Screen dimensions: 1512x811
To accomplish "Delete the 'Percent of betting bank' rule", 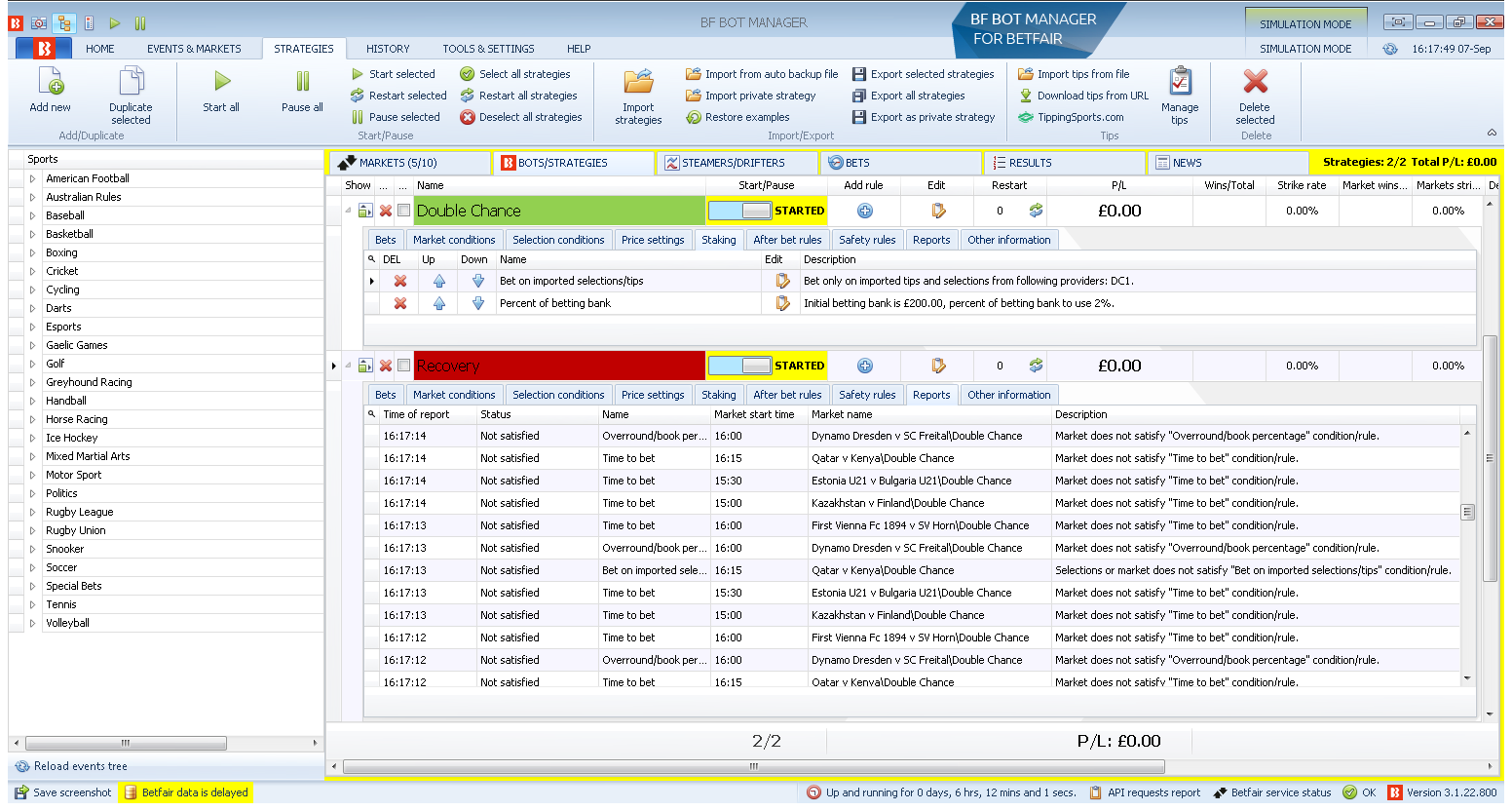I will (x=399, y=303).
